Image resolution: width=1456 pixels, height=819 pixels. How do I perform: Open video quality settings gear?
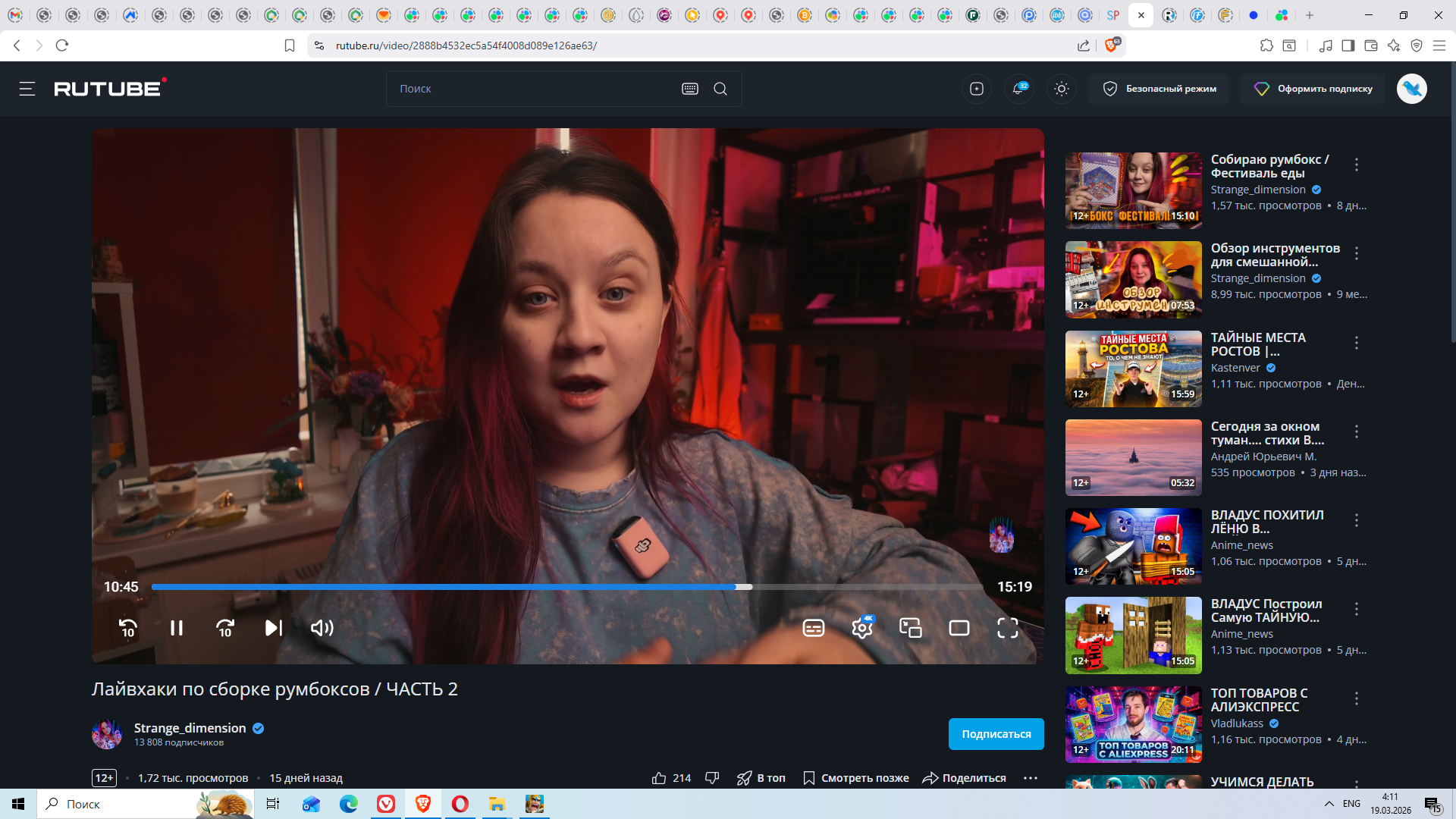tap(861, 628)
